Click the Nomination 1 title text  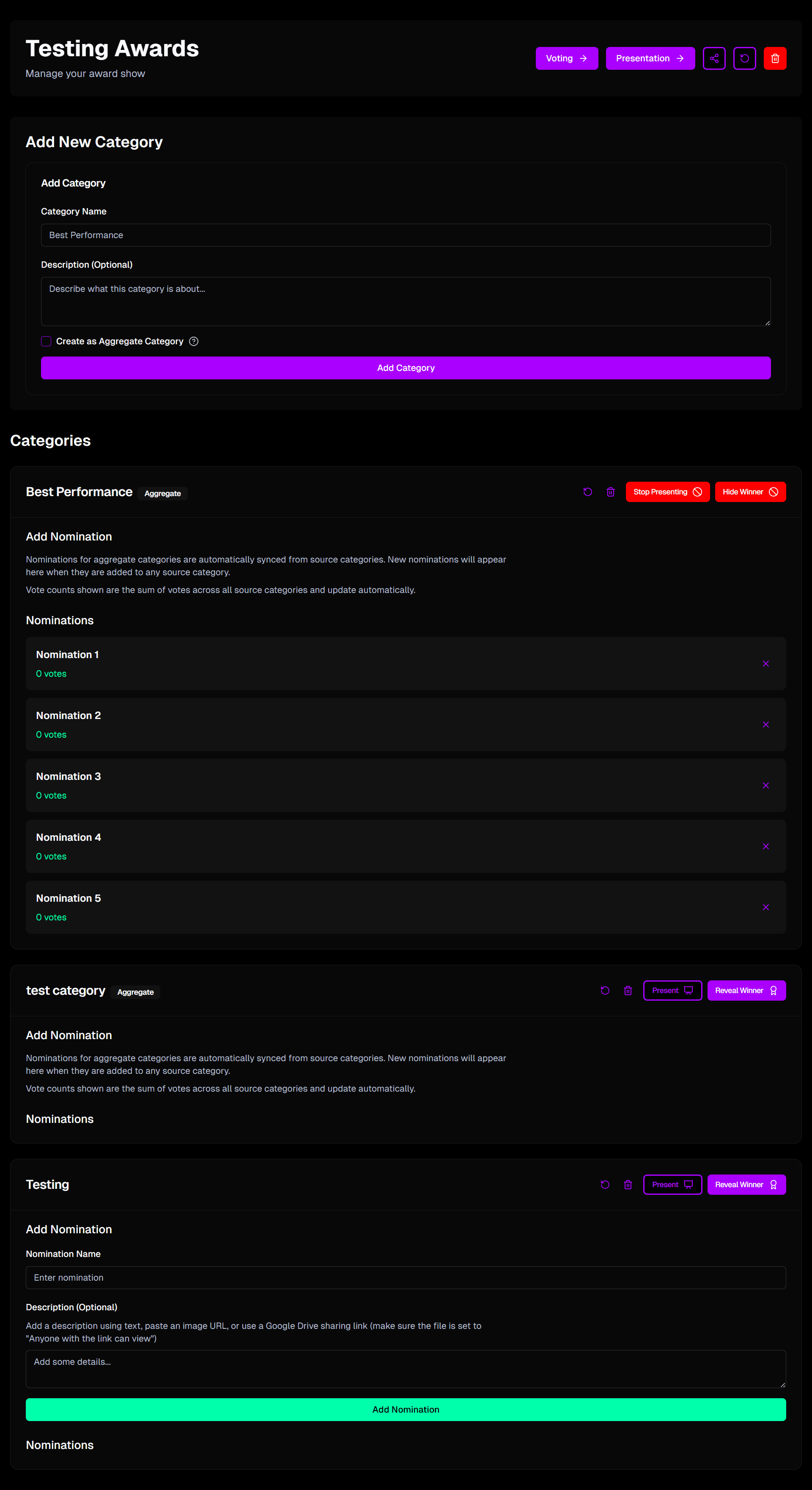pyautogui.click(x=67, y=654)
